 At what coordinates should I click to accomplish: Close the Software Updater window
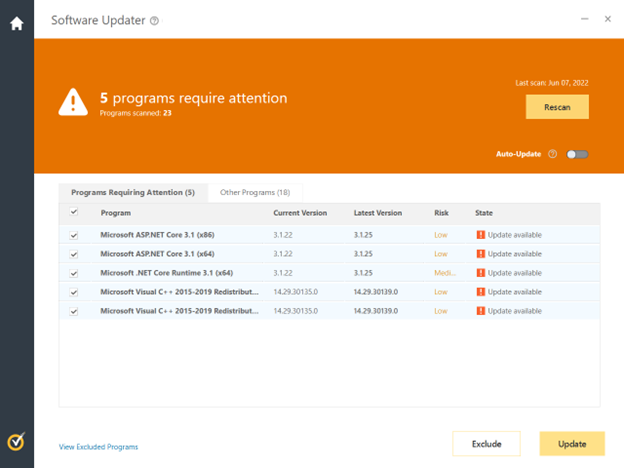[x=608, y=19]
